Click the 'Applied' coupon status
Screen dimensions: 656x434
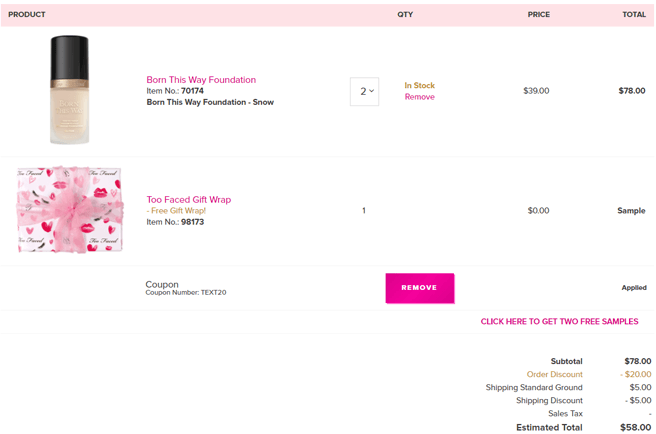click(x=634, y=288)
